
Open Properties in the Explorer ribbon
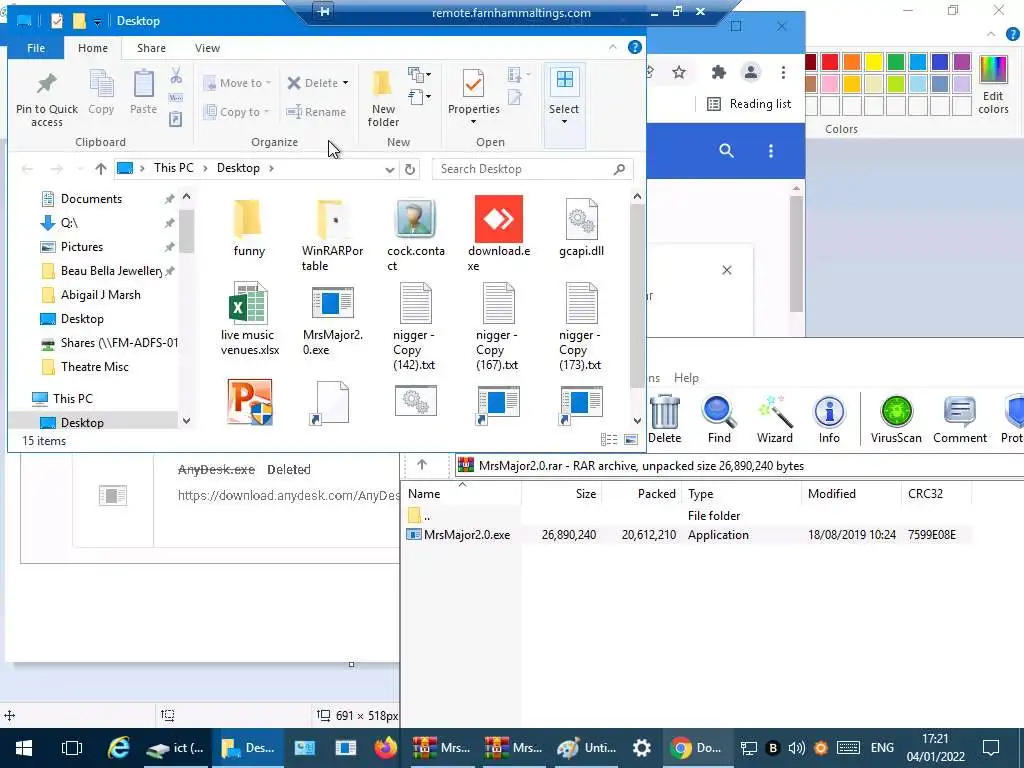[x=473, y=98]
